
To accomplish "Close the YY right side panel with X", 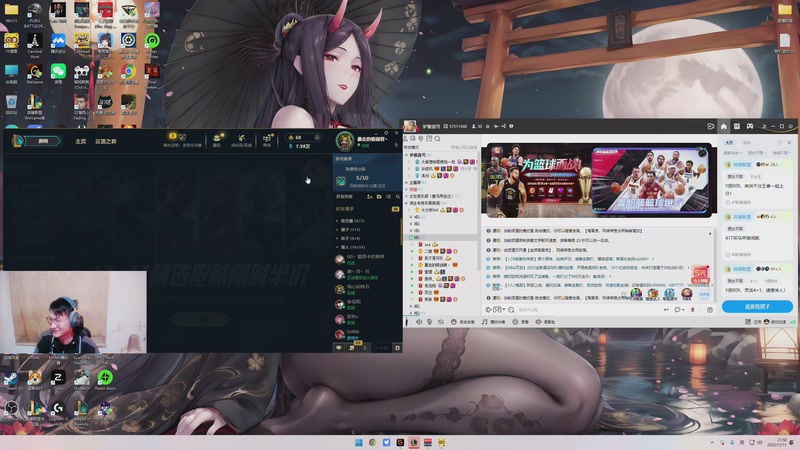I will coord(789,142).
